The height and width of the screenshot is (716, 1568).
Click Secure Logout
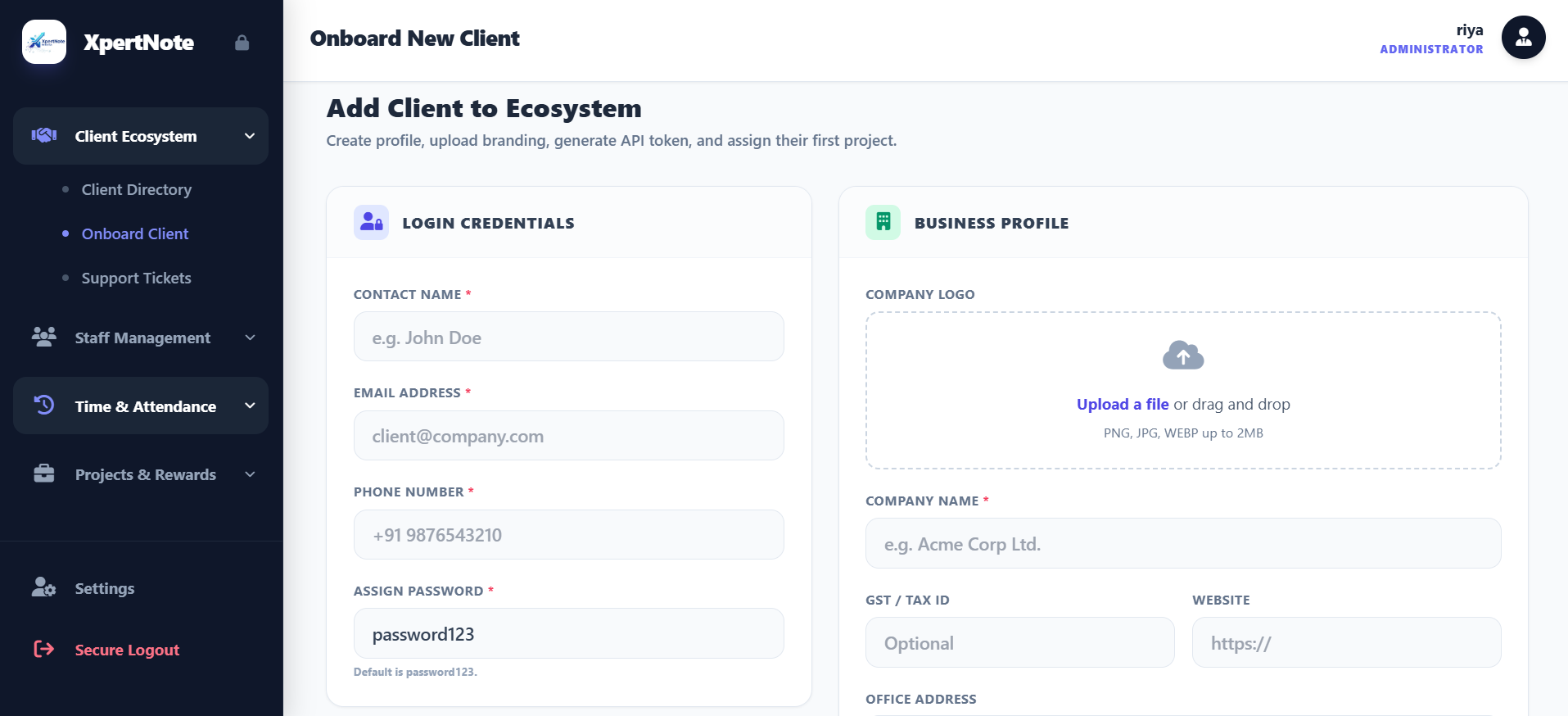coord(127,650)
